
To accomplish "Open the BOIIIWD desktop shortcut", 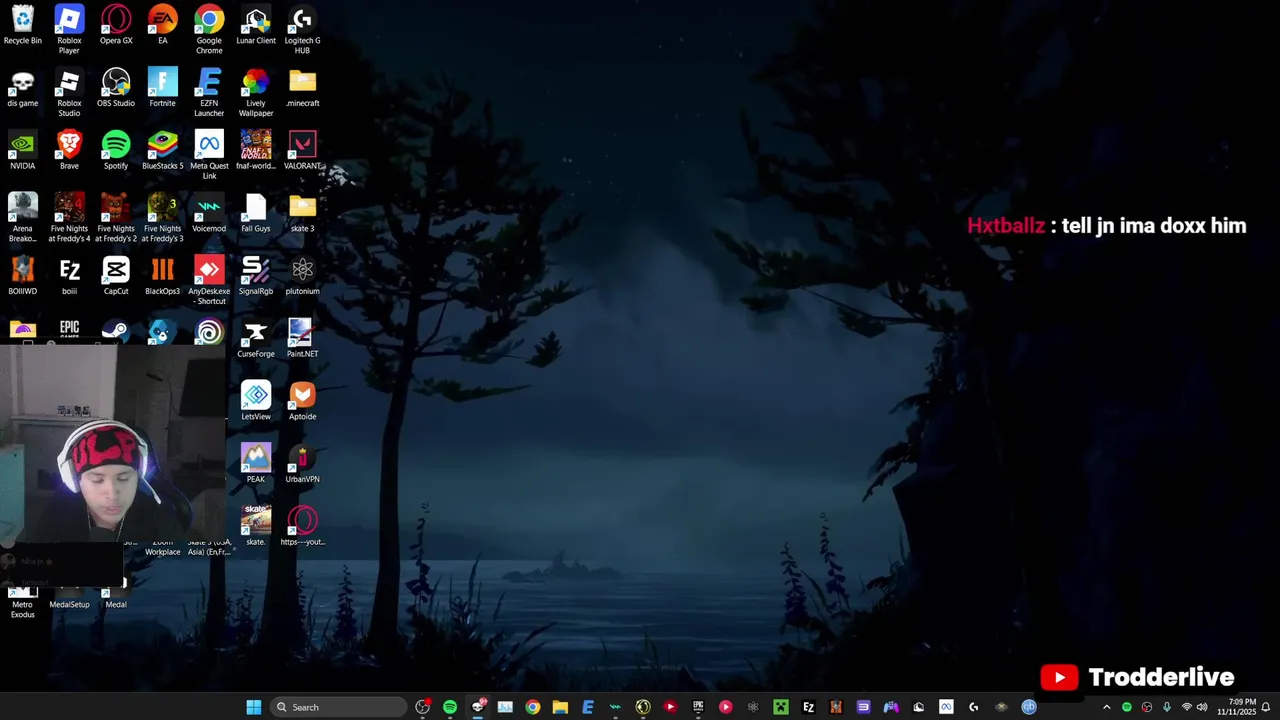I will click(x=22, y=276).
